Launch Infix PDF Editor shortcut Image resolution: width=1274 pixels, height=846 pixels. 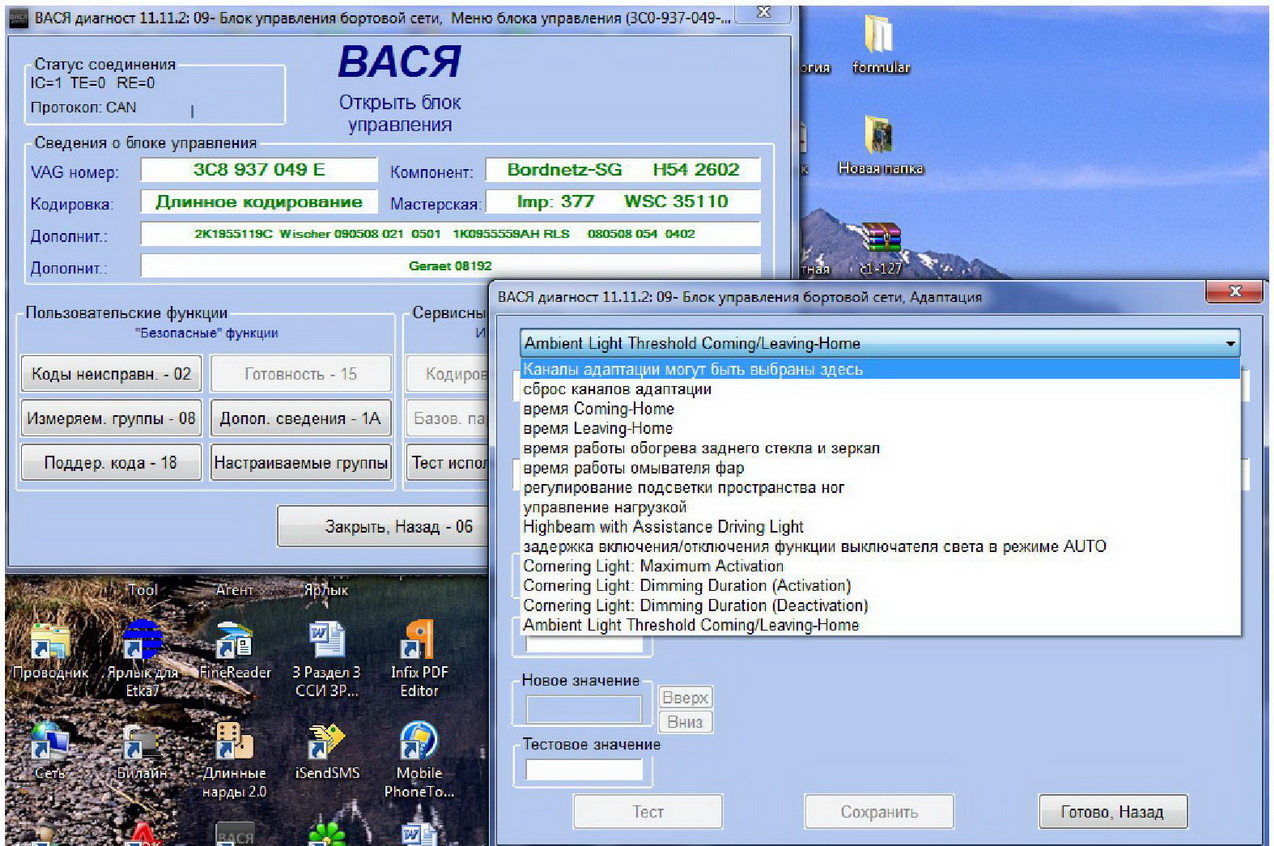419,657
